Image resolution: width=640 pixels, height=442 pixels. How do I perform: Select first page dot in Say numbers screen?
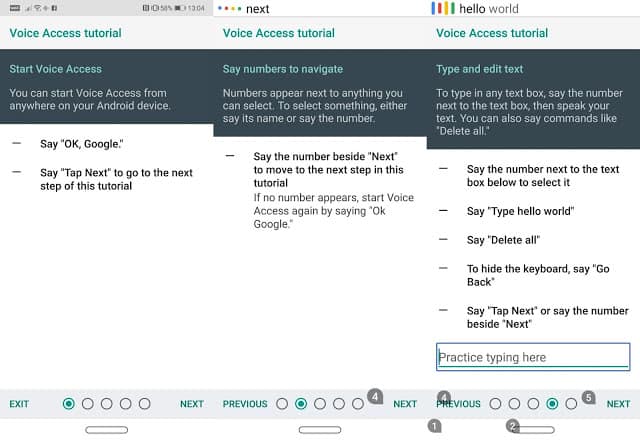pyautogui.click(x=282, y=404)
